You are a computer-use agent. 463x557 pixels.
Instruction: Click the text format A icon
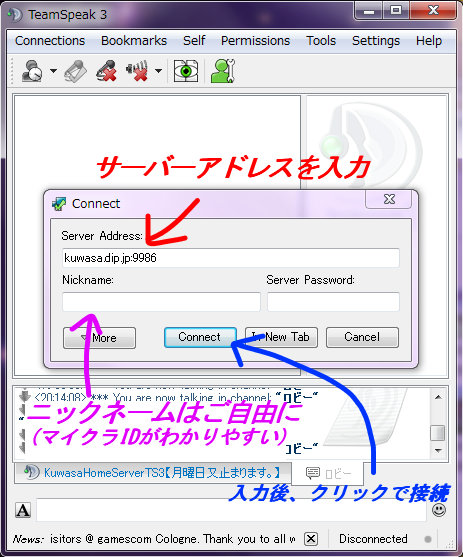(x=23, y=510)
